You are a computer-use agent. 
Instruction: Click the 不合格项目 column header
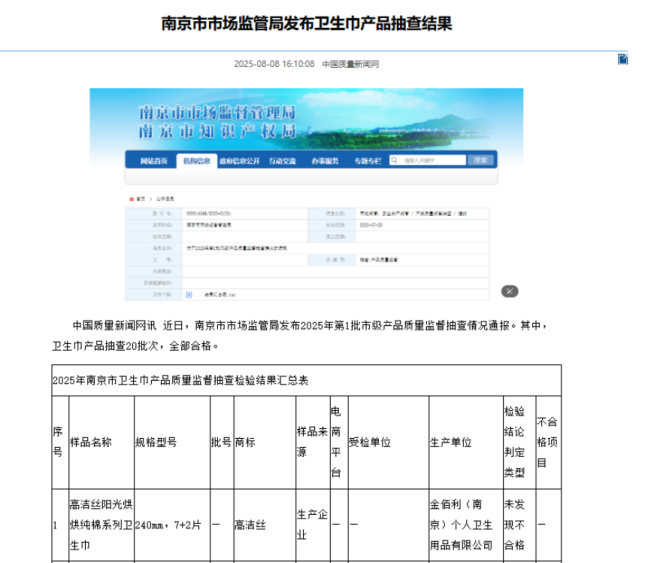(547, 442)
